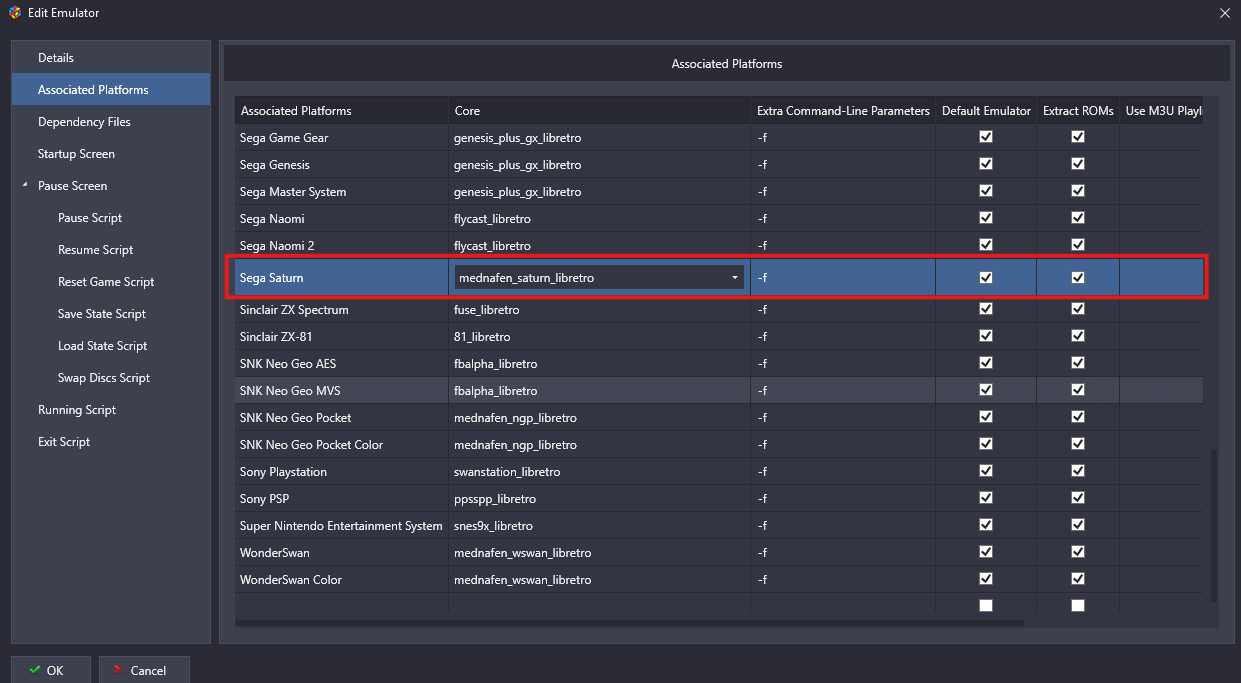Click the ppsspp_libretro core cell

click(599, 499)
